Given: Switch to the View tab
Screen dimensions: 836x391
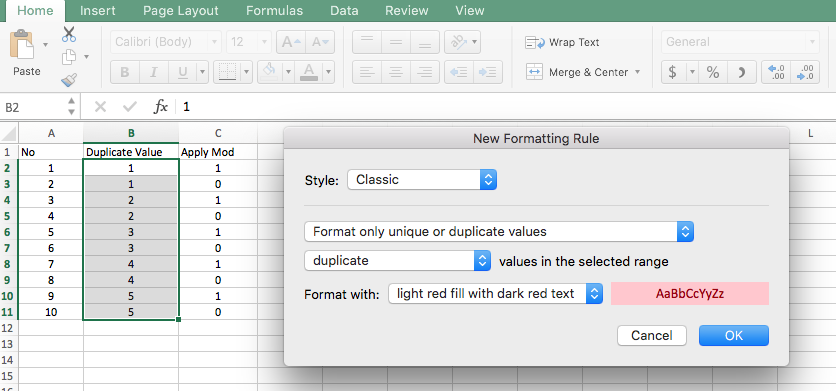Looking at the screenshot, I should pos(470,11).
